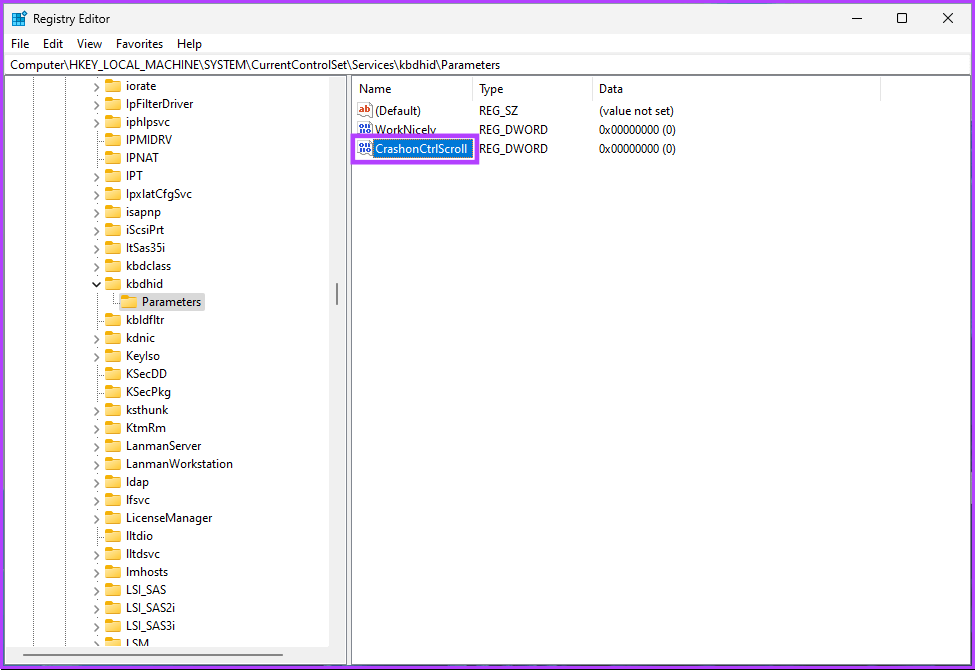This screenshot has width=975, height=670.
Task: Click the KSecPkg folder icon
Action: click(x=113, y=393)
